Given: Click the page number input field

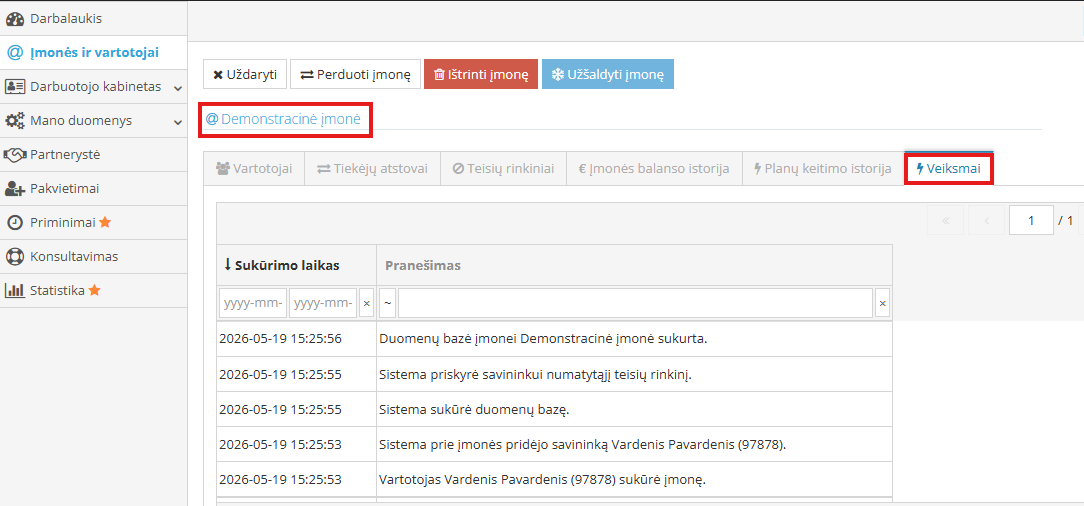Looking at the screenshot, I should coord(1031,221).
